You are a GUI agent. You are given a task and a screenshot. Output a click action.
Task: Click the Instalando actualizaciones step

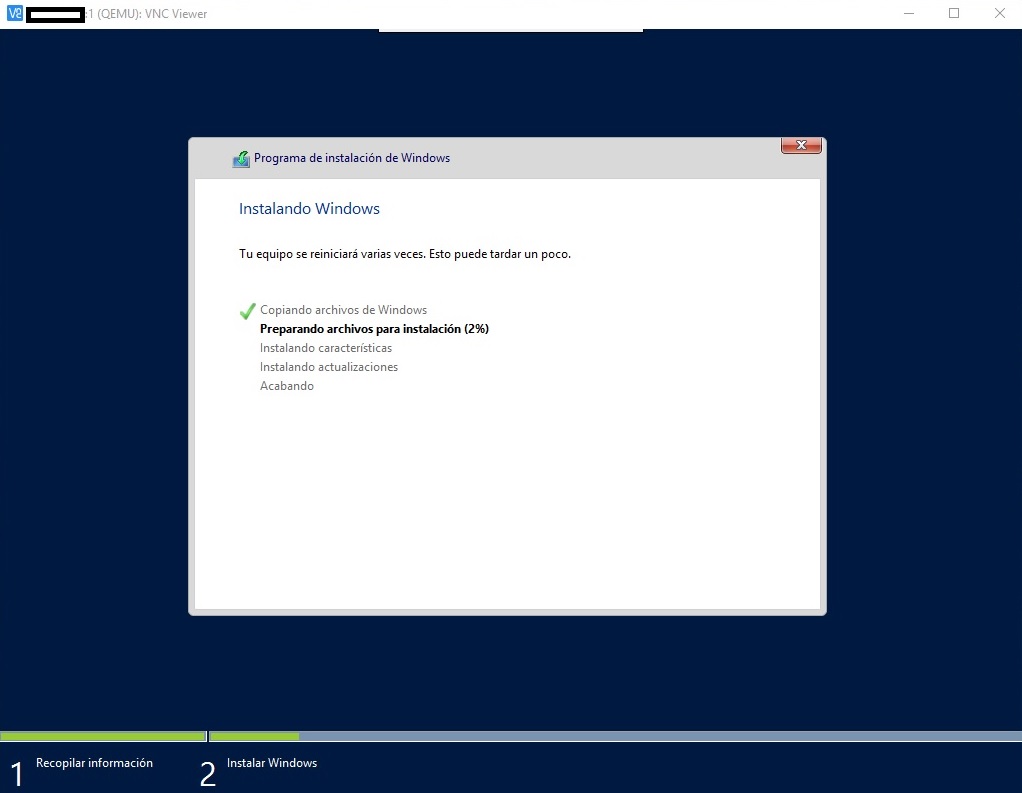coord(329,367)
